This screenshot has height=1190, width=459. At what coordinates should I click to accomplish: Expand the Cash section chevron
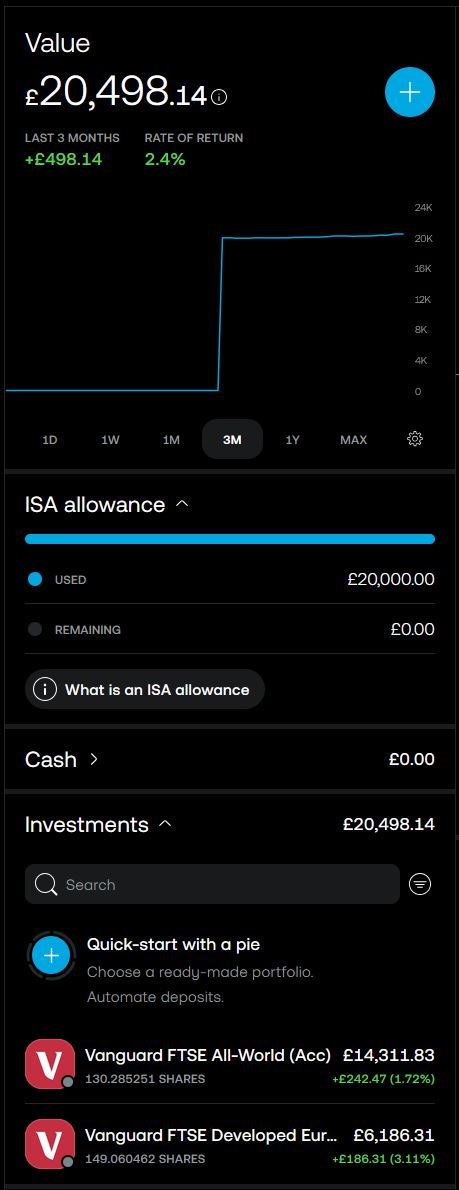(94, 759)
